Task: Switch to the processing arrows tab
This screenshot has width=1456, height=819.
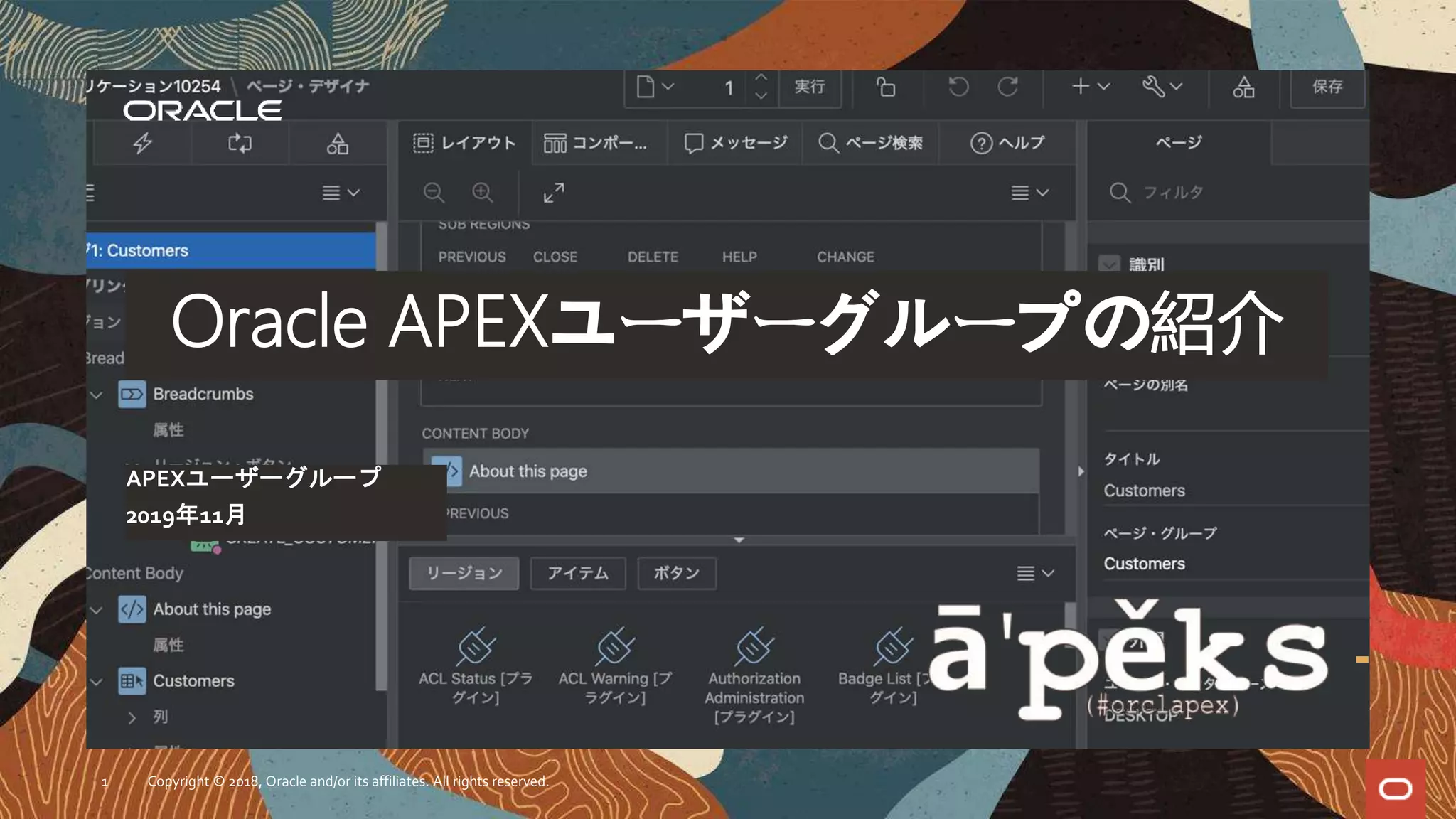Action: point(240,144)
